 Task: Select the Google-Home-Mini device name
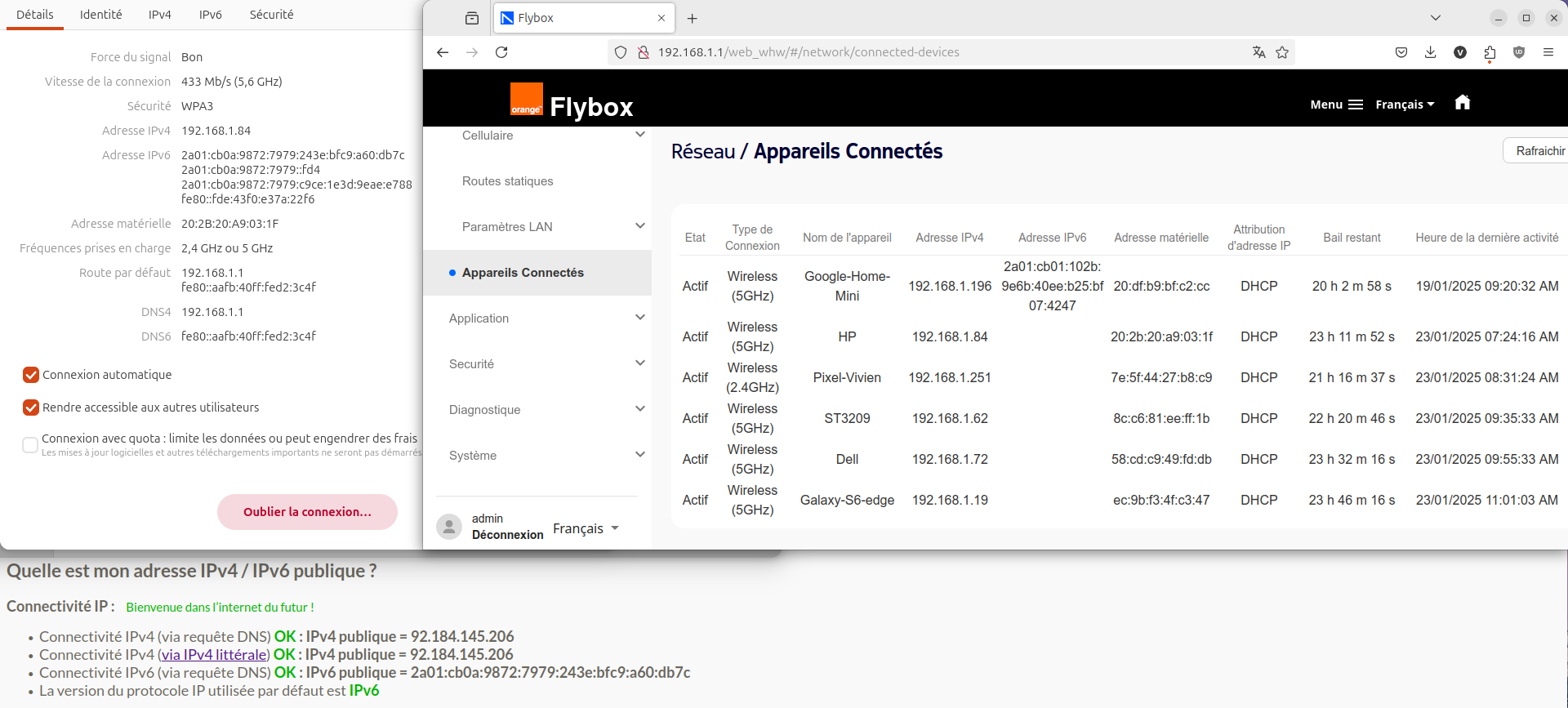pyautogui.click(x=847, y=286)
